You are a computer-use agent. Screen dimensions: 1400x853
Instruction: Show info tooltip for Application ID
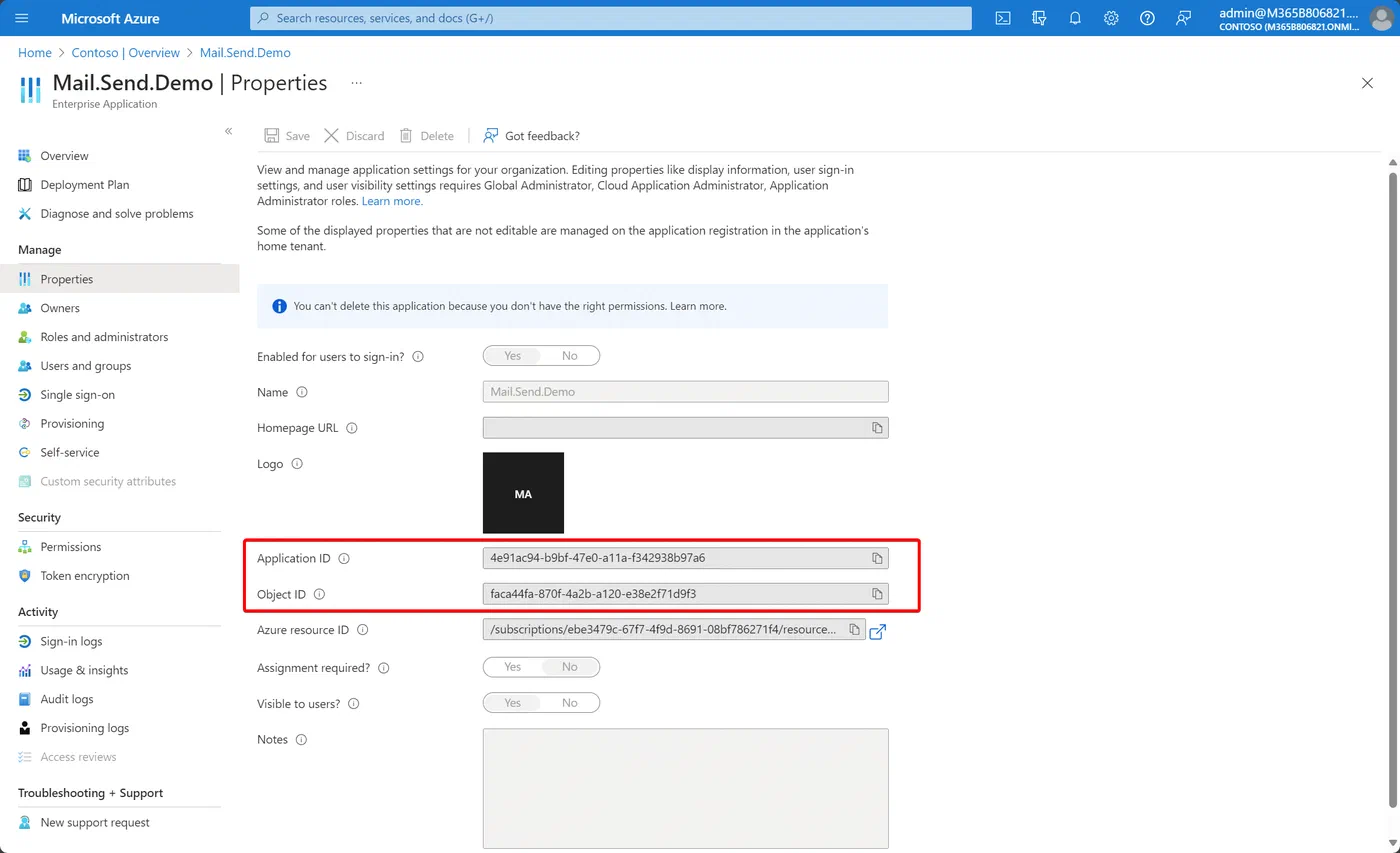click(x=344, y=558)
